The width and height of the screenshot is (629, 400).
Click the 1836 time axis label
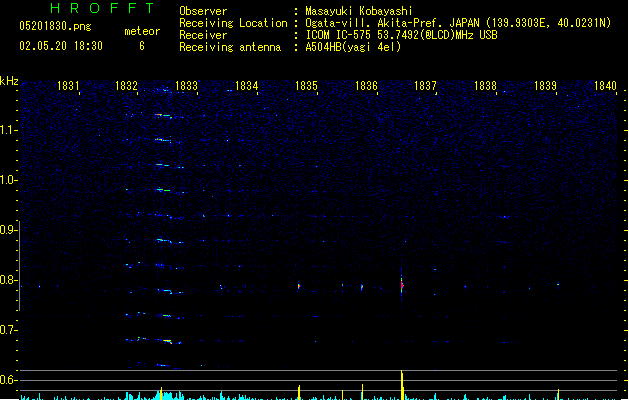[366, 86]
